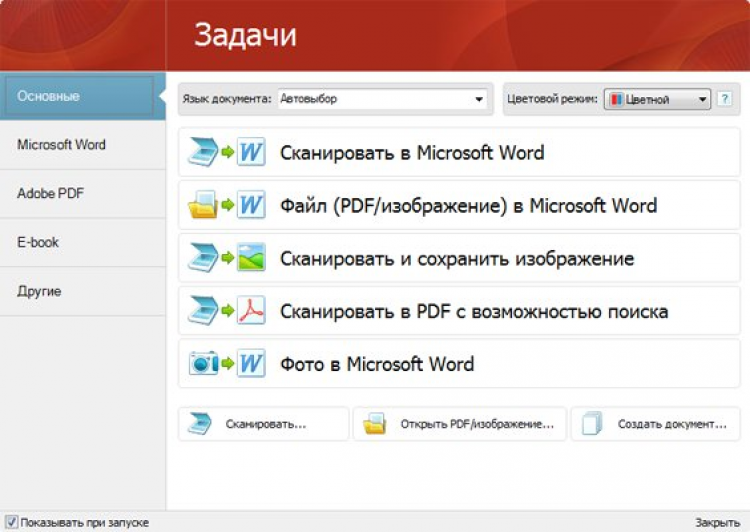Click folder icon in Файл (PDF/изображение) row
750x532 pixels.
[x=203, y=205]
